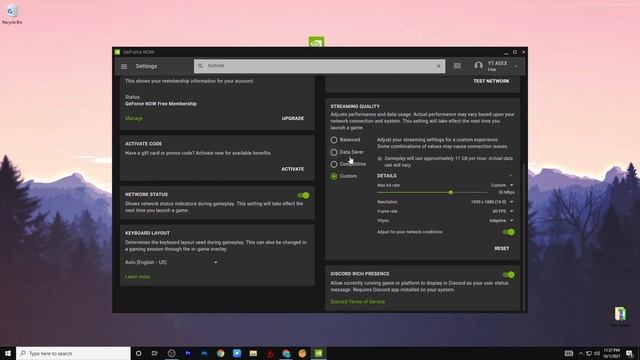
Task: Open the round gray app icon on taskbar
Action: click(x=171, y=353)
